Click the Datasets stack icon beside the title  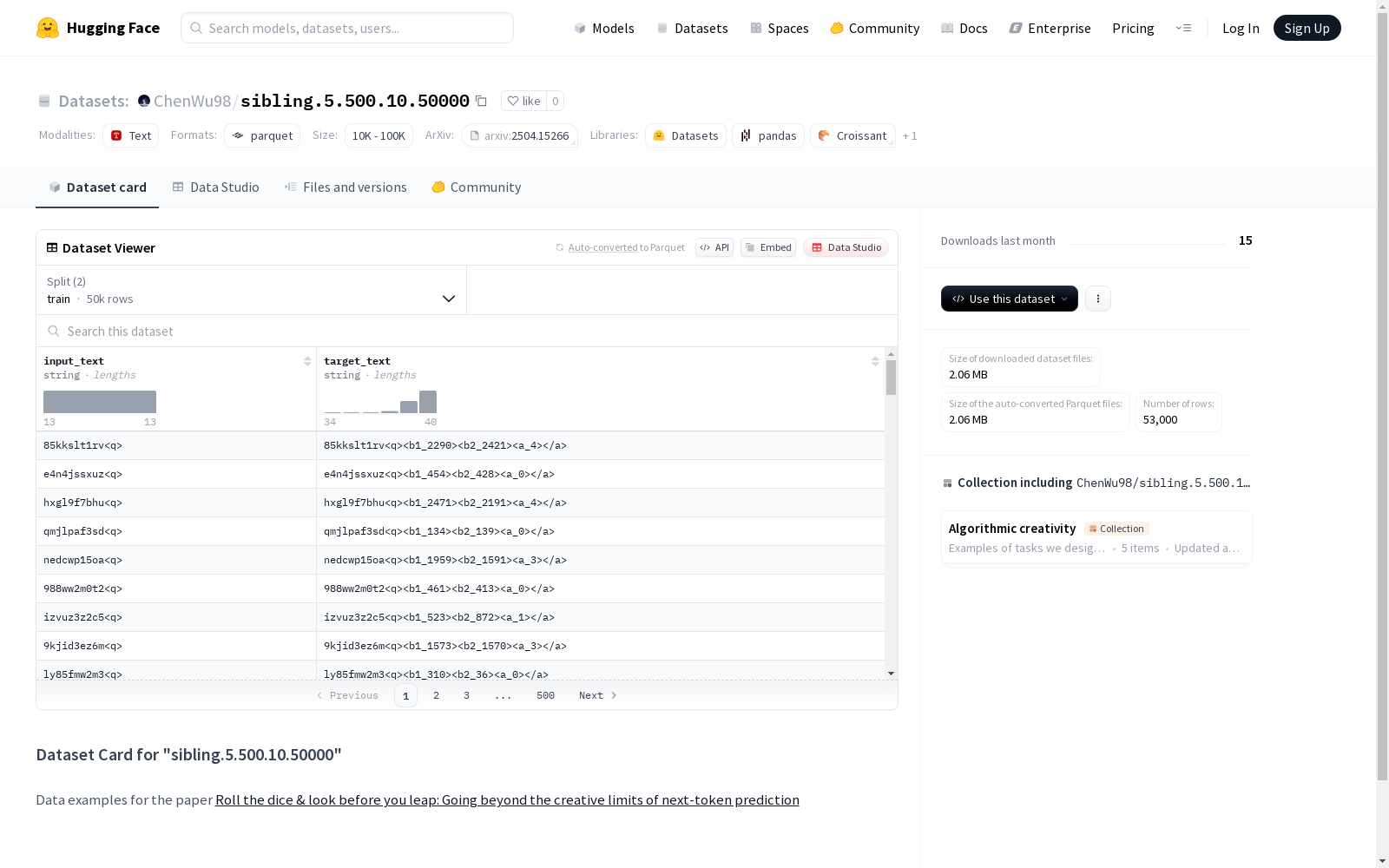pyautogui.click(x=44, y=101)
